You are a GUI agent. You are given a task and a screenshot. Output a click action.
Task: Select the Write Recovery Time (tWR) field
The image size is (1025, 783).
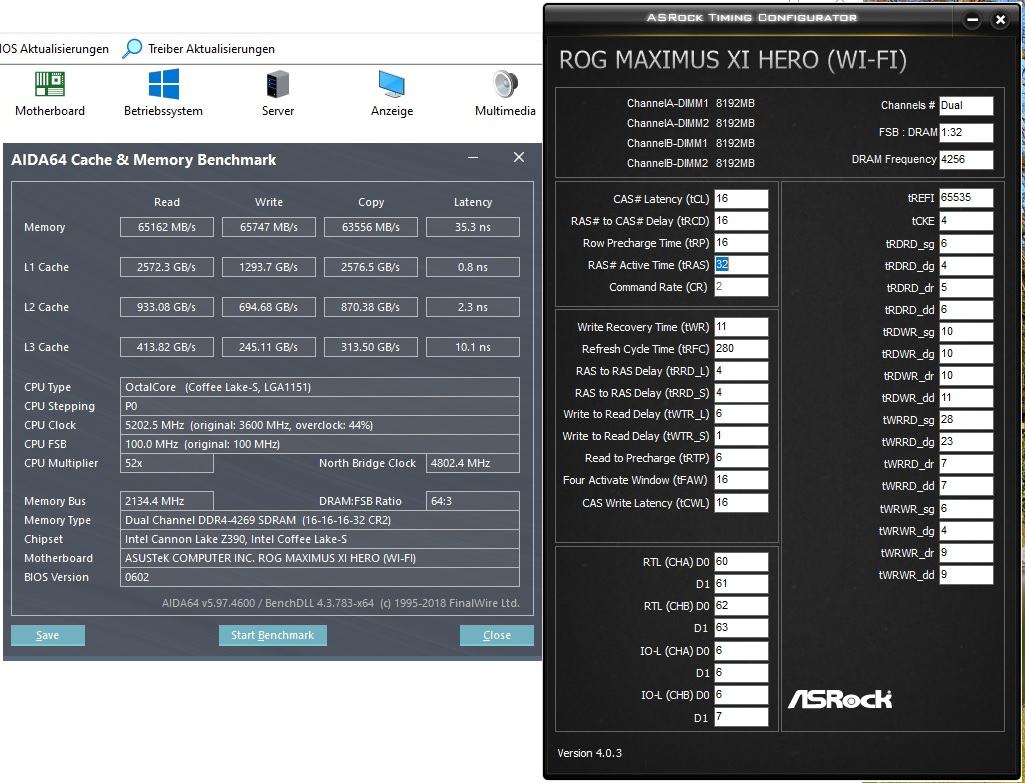click(741, 327)
